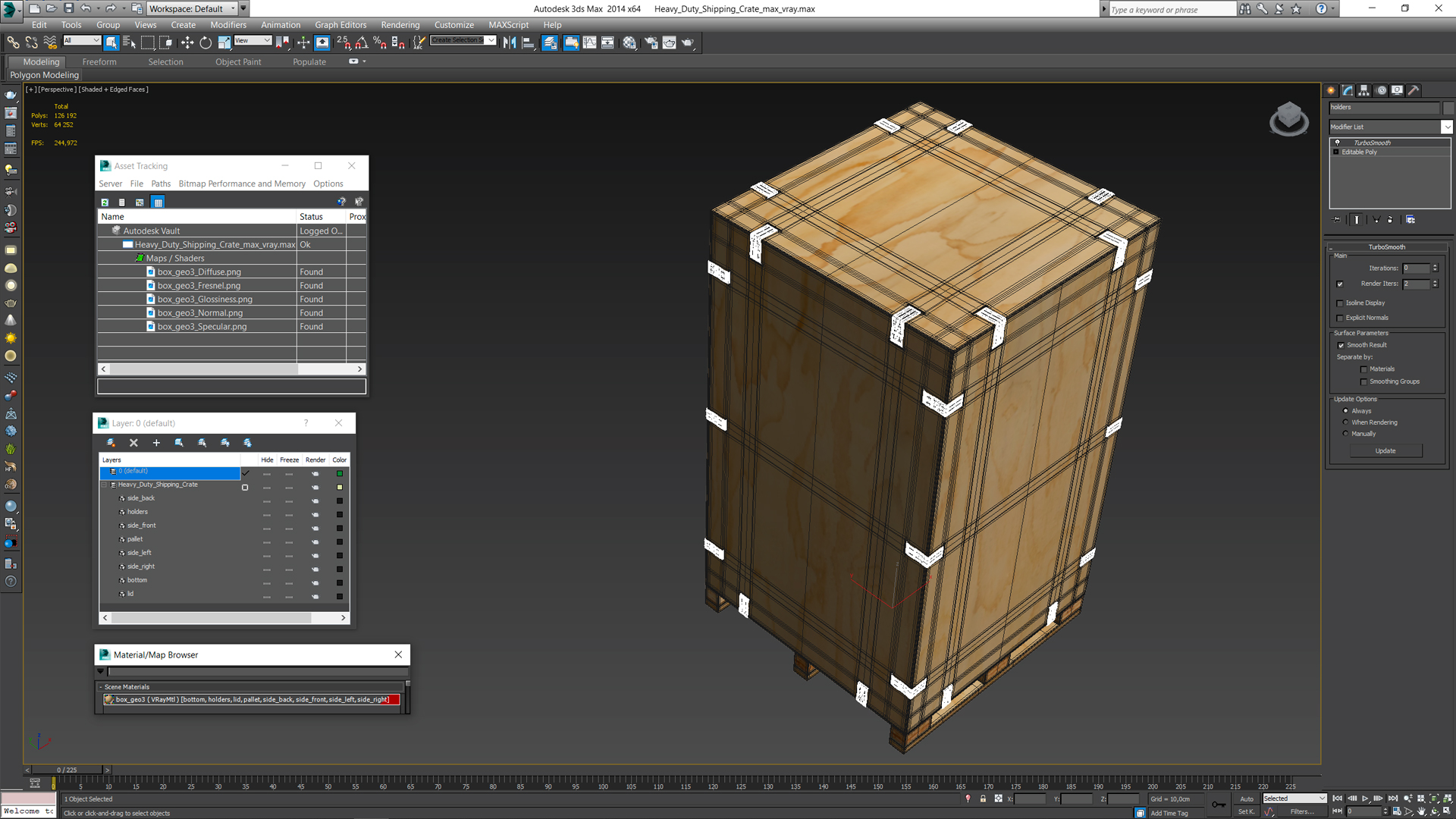
Task: Open the Material Editor icon
Action: tap(629, 42)
